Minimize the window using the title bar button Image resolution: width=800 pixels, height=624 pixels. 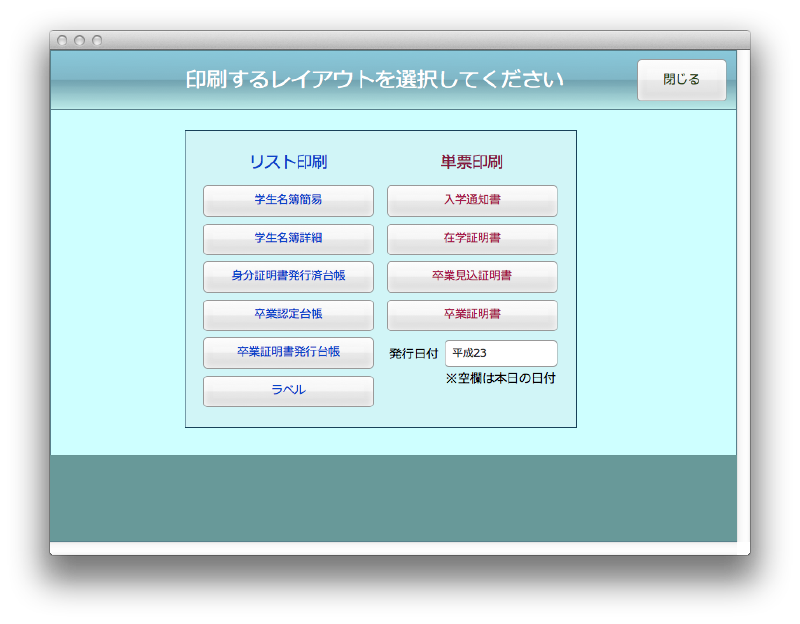coord(79,41)
